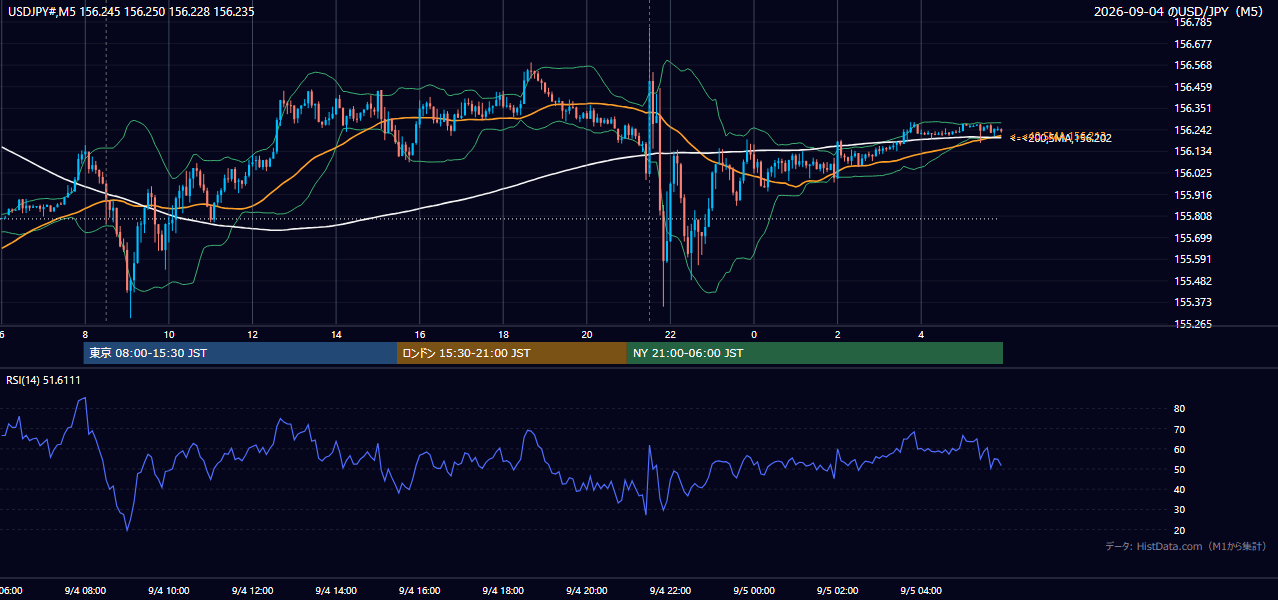This screenshot has height=600, width=1278.
Task: Click the RSI scale value 80
Action: (x=1179, y=409)
